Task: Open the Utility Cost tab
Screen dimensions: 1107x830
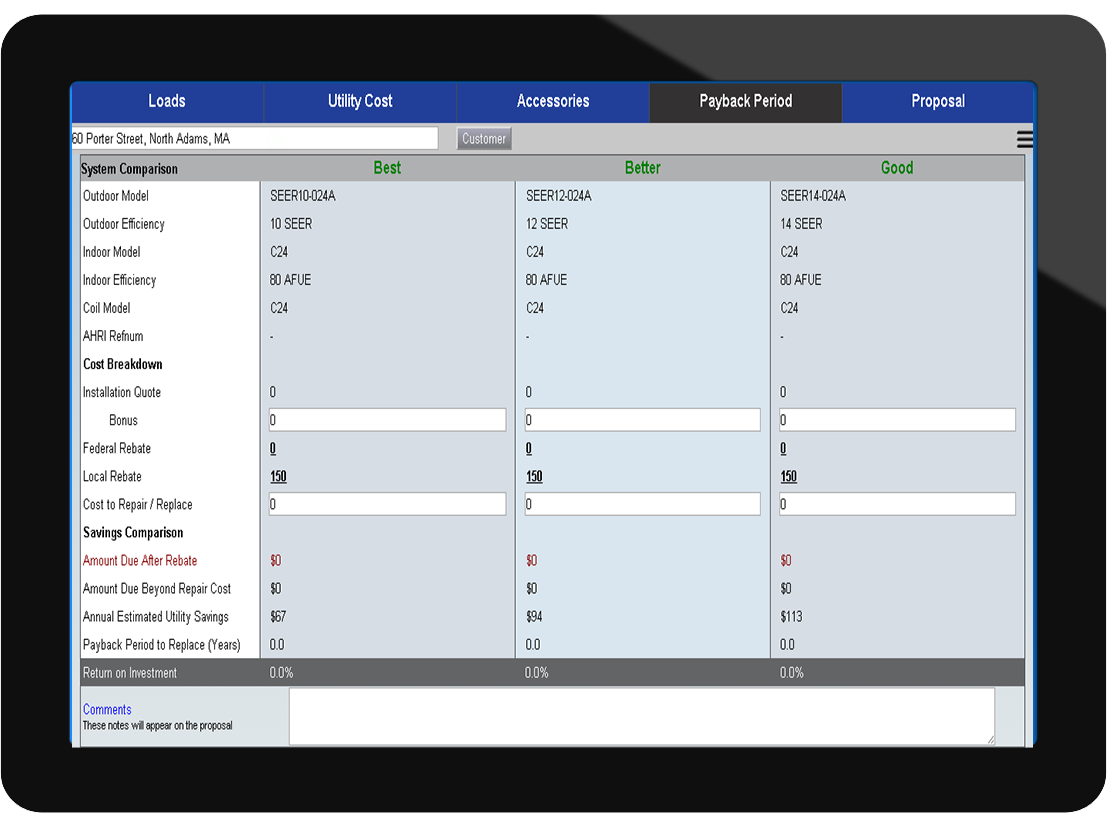Action: [x=360, y=101]
